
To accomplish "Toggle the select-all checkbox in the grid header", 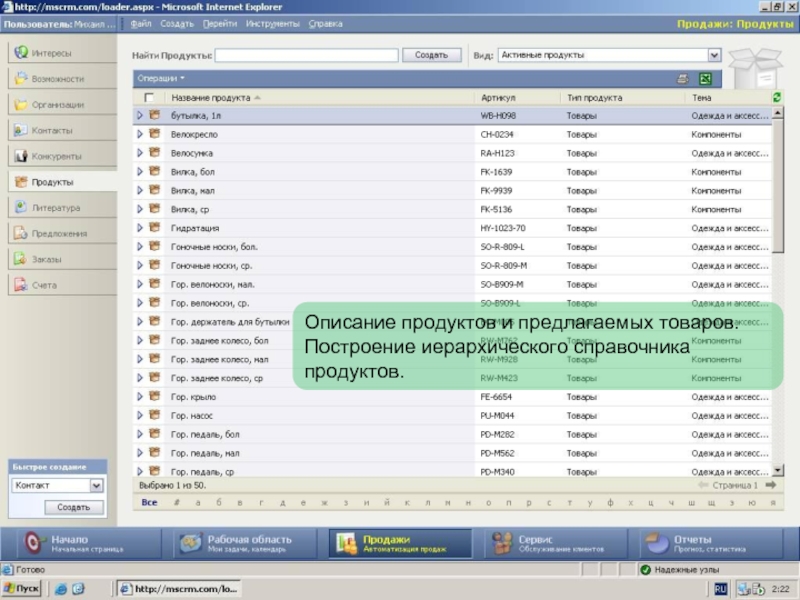I will coord(149,97).
